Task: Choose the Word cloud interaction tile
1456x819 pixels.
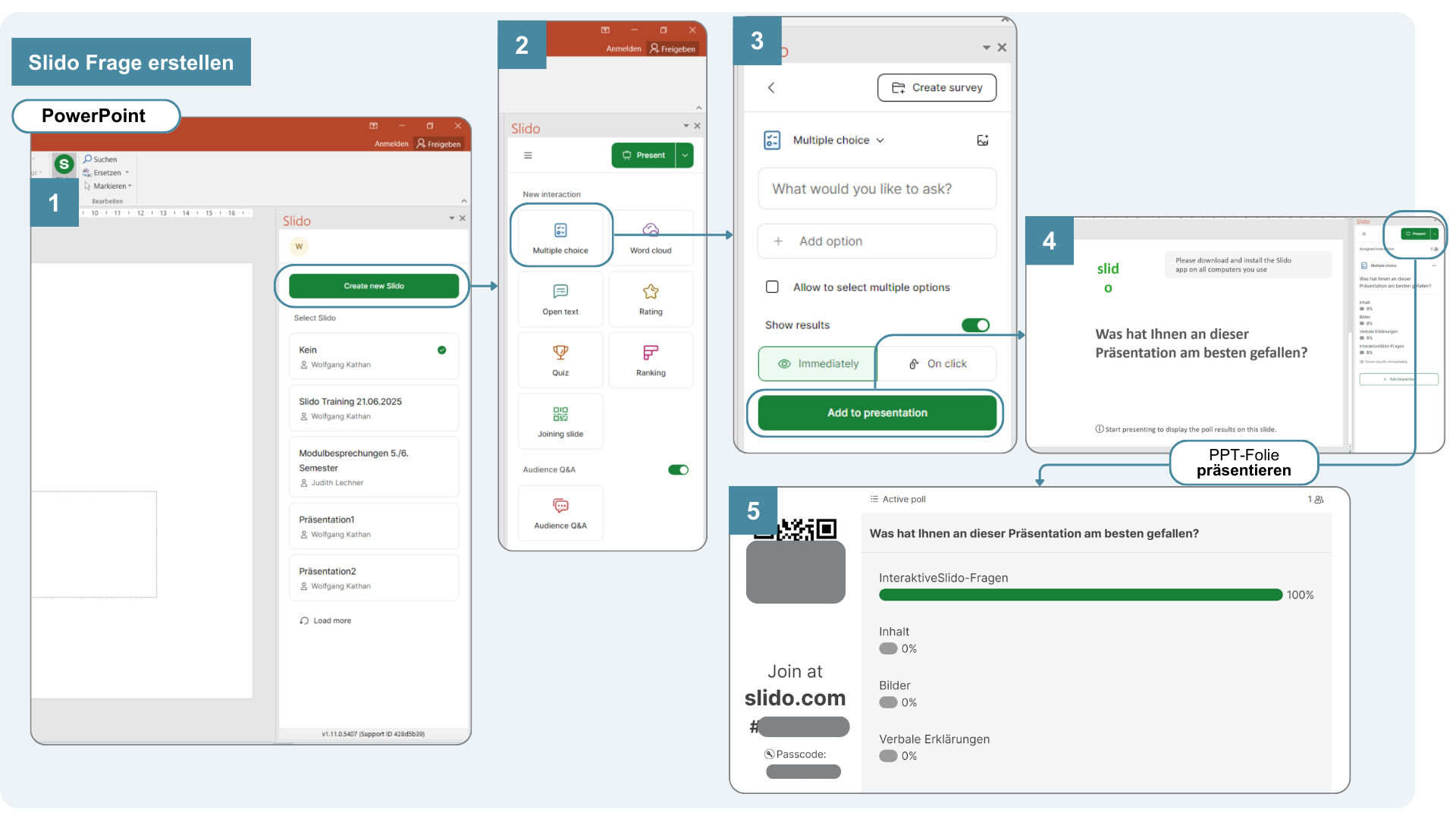Action: tap(651, 237)
